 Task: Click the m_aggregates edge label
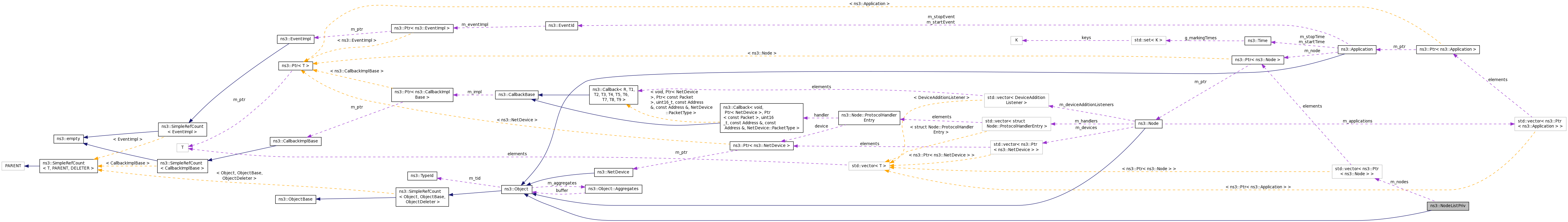561,183
